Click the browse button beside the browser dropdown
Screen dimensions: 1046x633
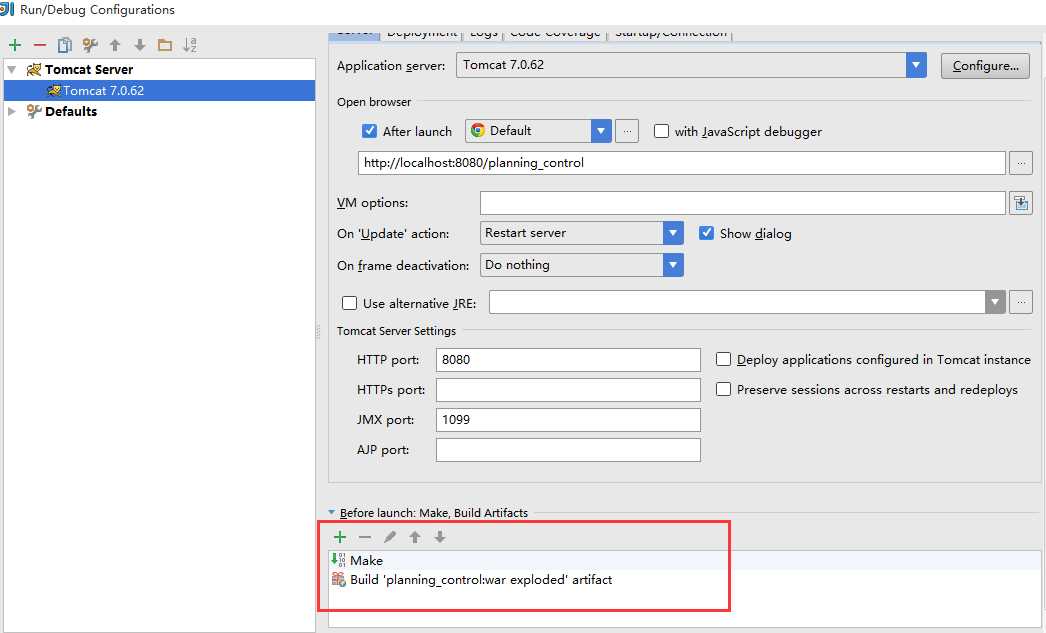tap(627, 131)
